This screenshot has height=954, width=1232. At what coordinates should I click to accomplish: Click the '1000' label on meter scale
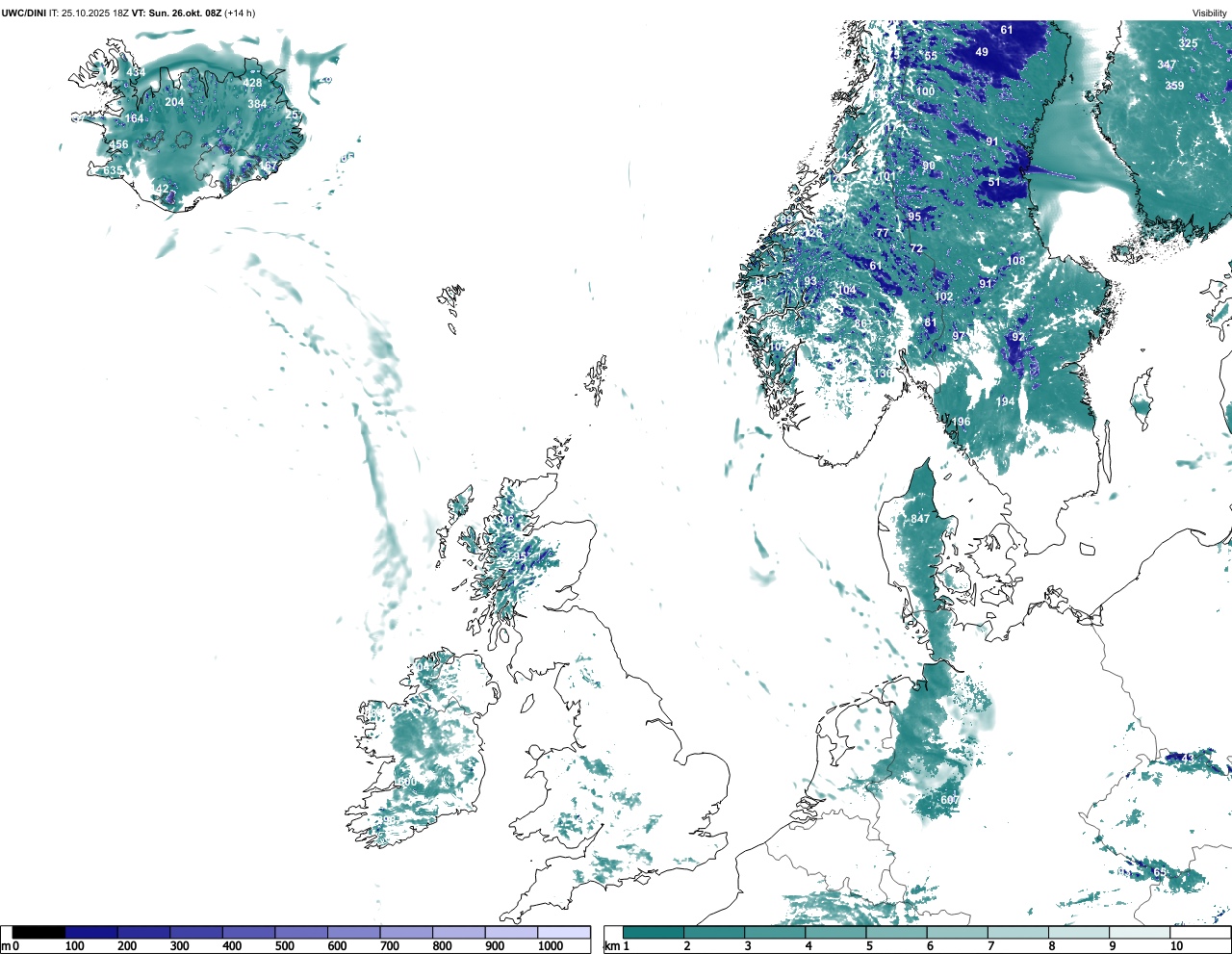(x=551, y=946)
